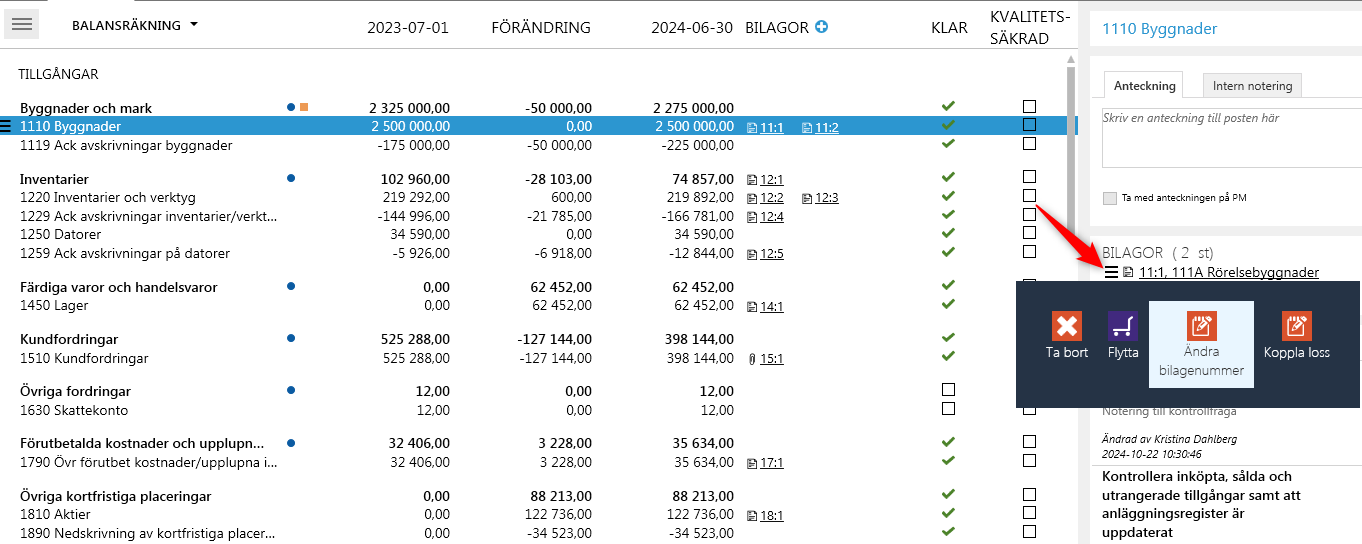Click the orange square on Byggnader och mark
The width and height of the screenshot is (1362, 544).
tap(304, 106)
